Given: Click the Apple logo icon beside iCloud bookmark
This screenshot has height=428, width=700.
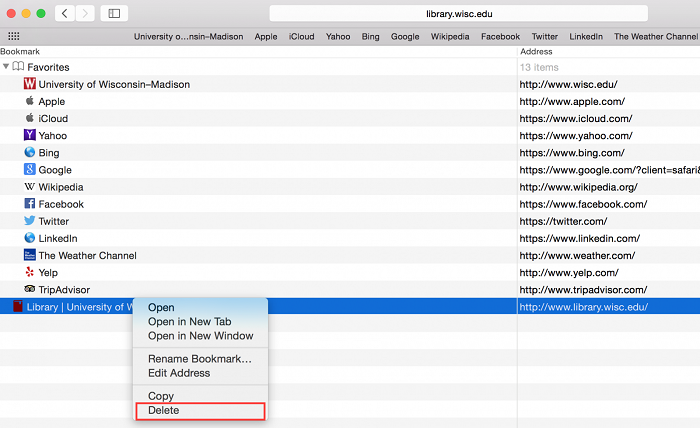Looking at the screenshot, I should (29, 118).
